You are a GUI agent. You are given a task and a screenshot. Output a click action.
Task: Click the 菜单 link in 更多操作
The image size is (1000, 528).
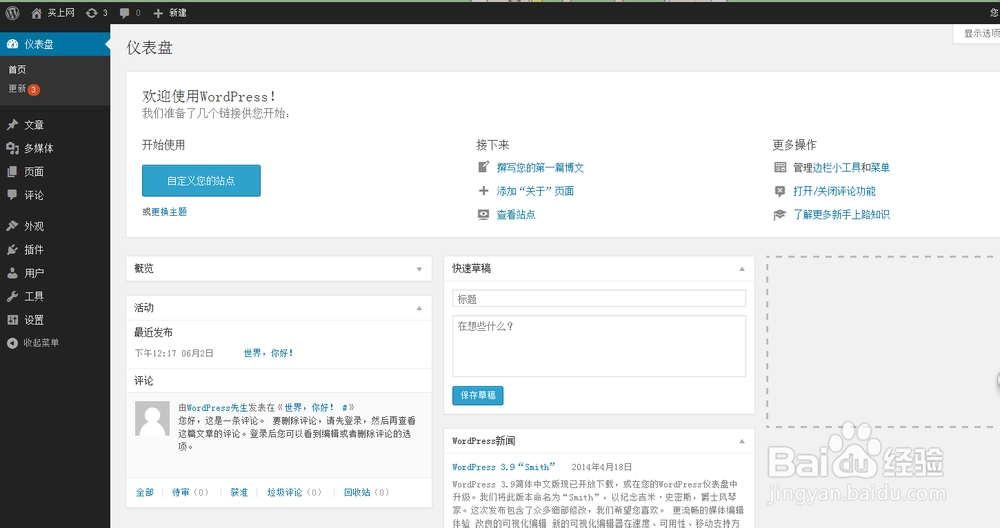(880, 168)
